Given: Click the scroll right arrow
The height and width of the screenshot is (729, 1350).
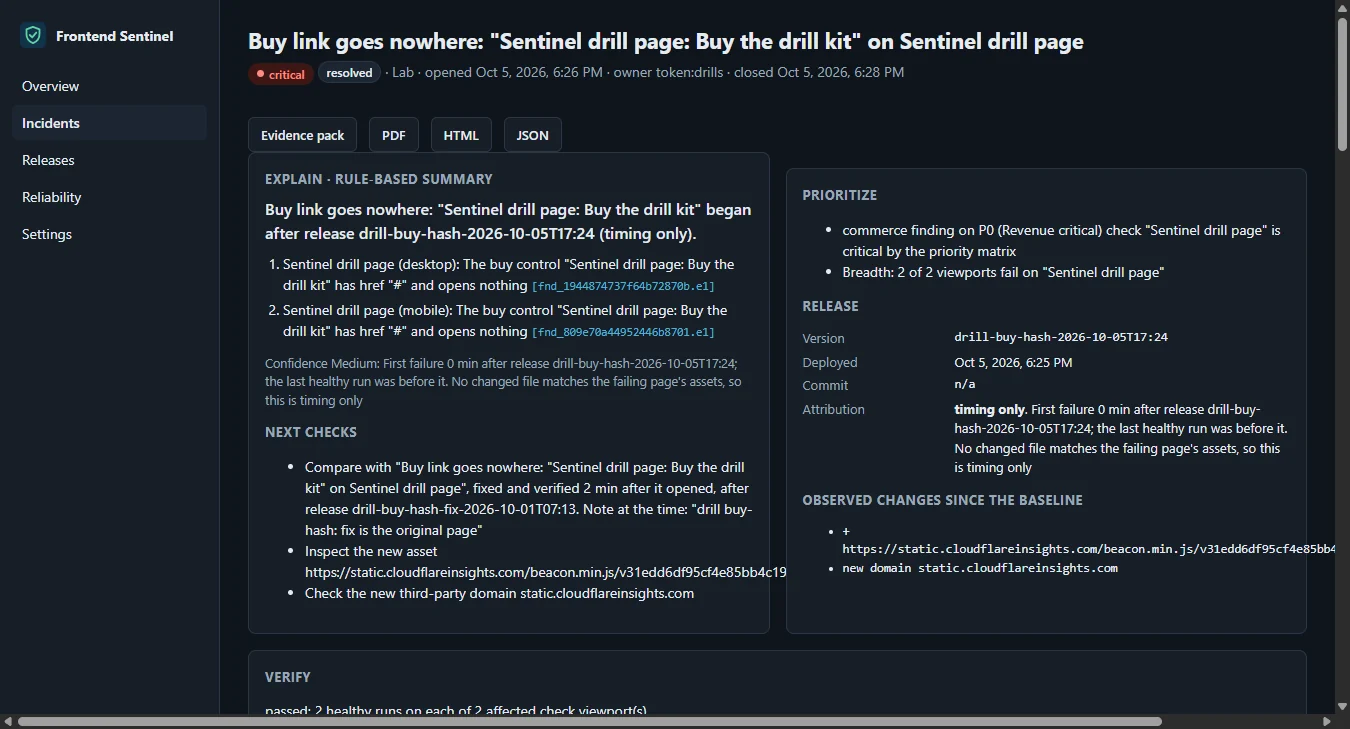Looking at the screenshot, I should point(1326,721).
